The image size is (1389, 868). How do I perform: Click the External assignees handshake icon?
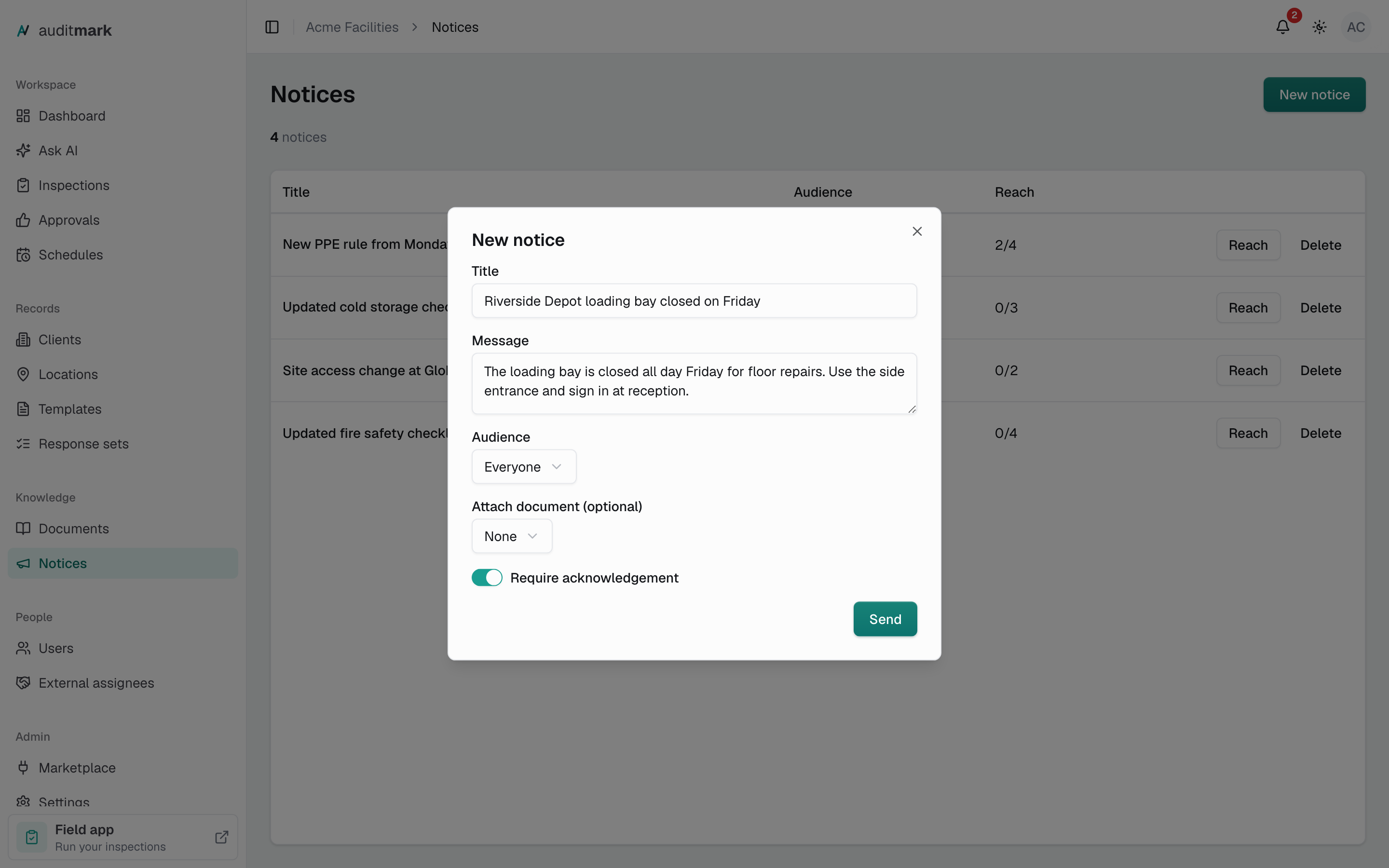23,682
